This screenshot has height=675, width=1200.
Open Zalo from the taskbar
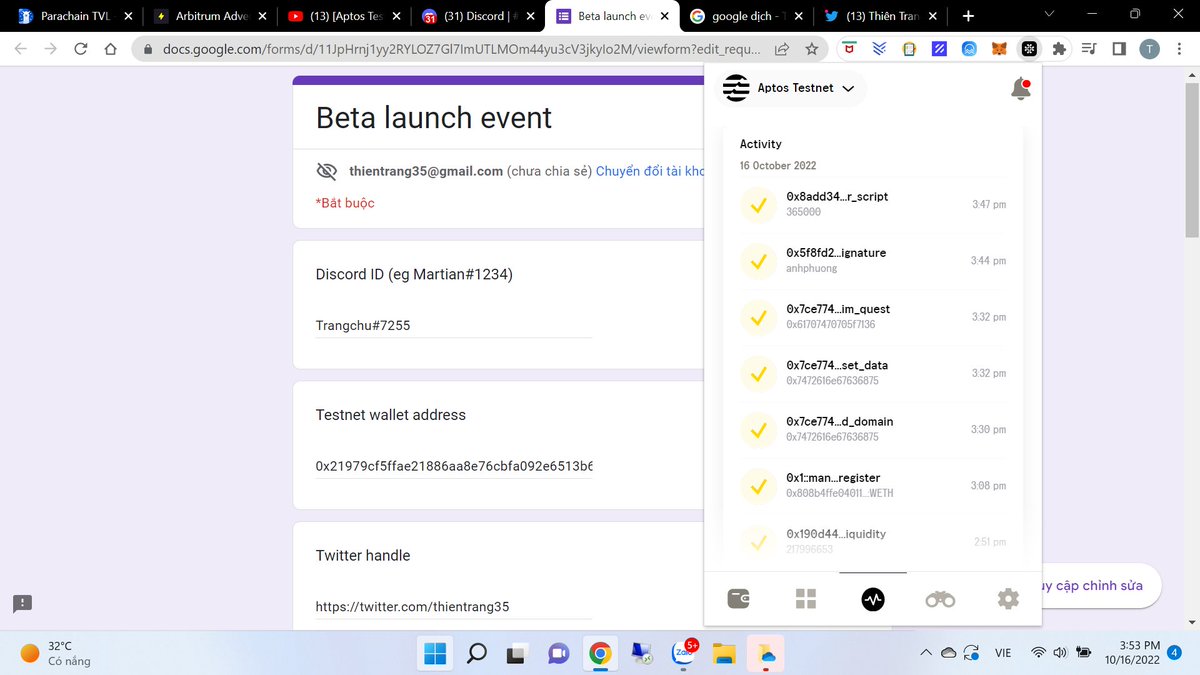click(684, 654)
